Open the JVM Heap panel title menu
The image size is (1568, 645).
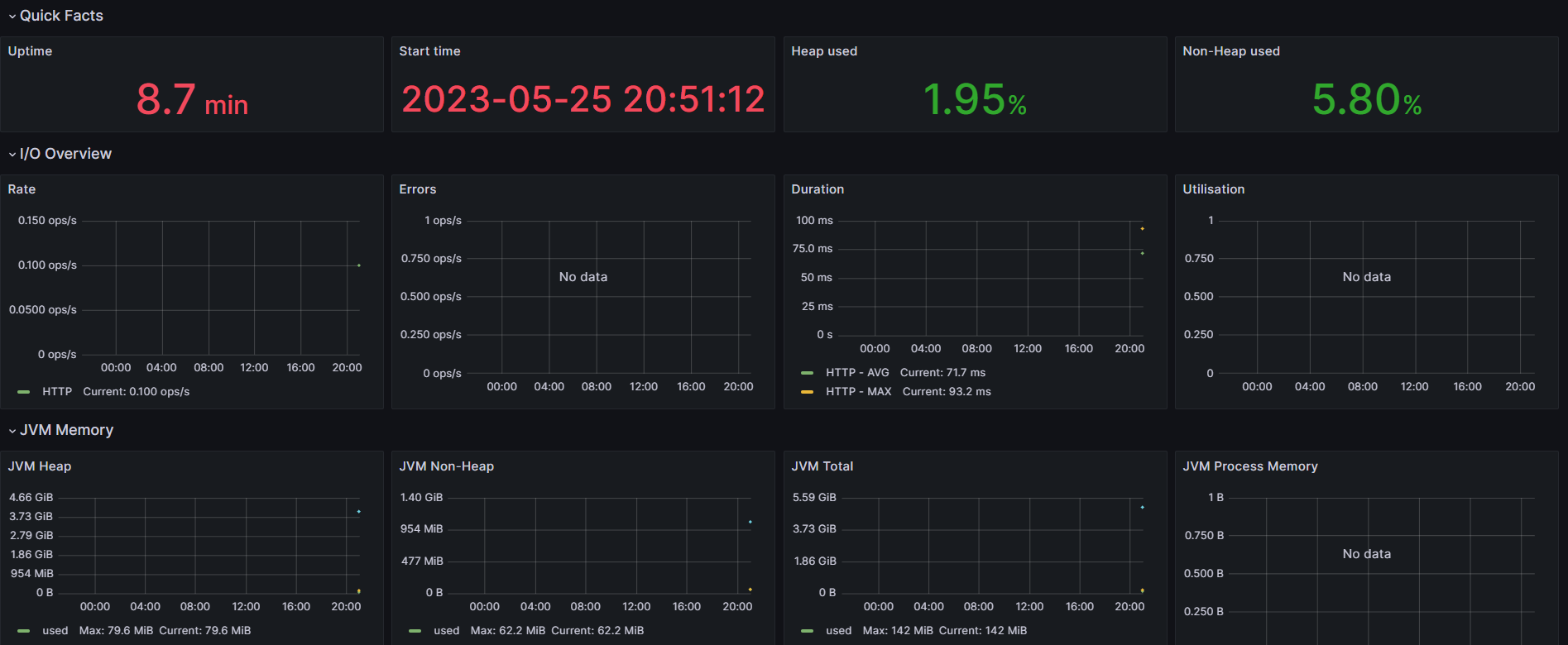40,466
